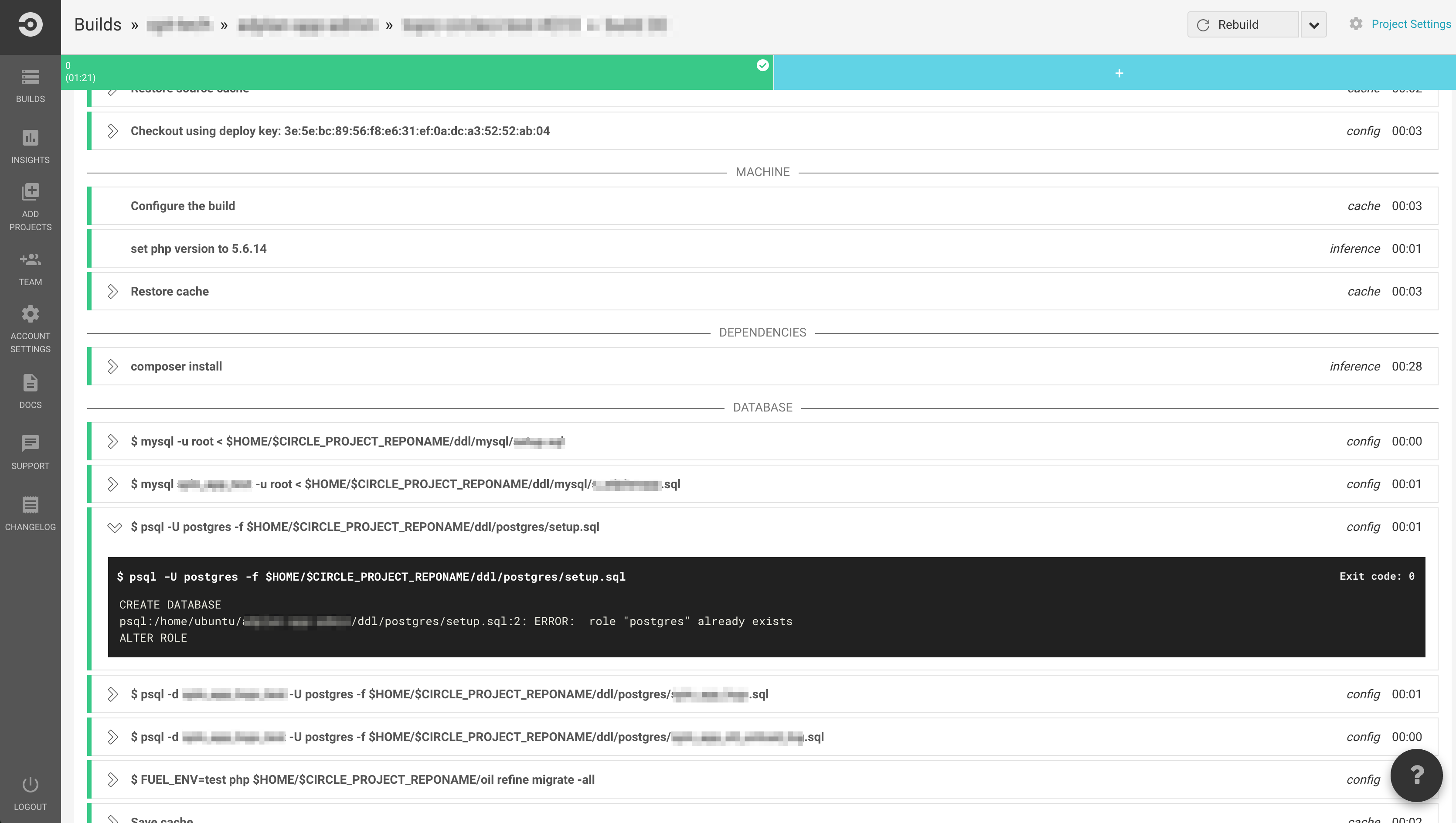This screenshot has height=823, width=1456.
Task: Contact Support using the sidebar icon
Action: [30, 452]
